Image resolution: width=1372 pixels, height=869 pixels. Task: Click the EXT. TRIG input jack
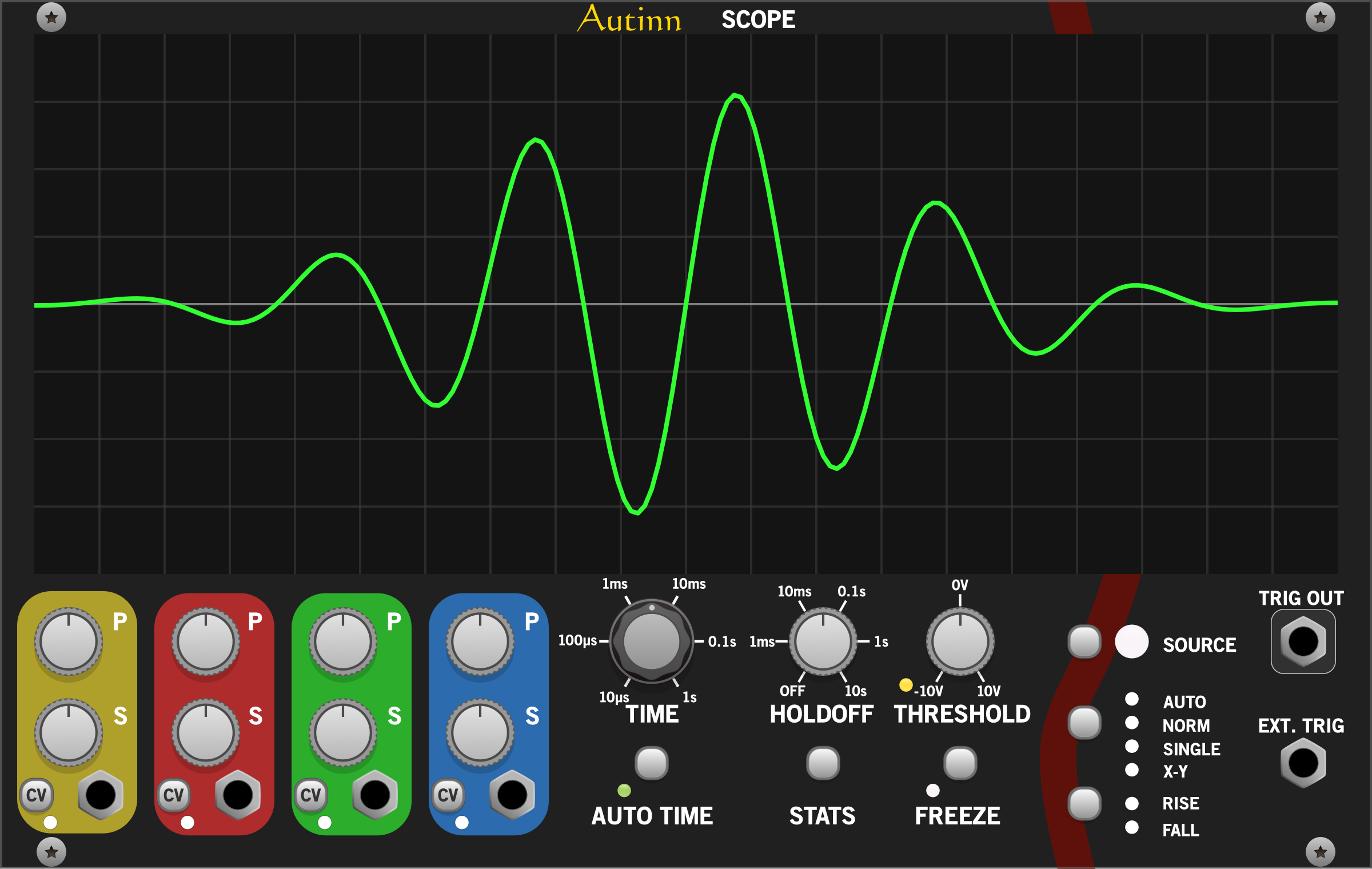click(1303, 763)
